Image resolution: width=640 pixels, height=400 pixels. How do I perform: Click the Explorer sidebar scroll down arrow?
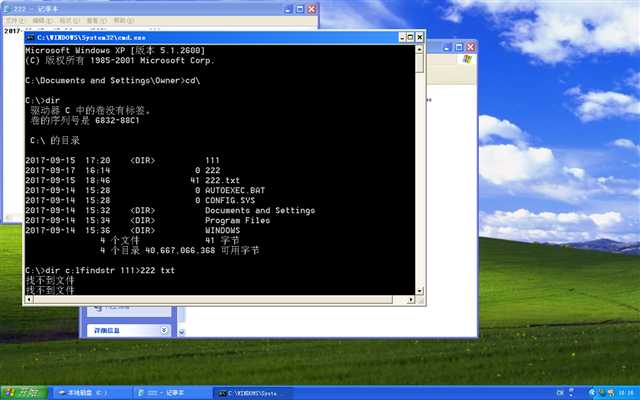[182, 332]
